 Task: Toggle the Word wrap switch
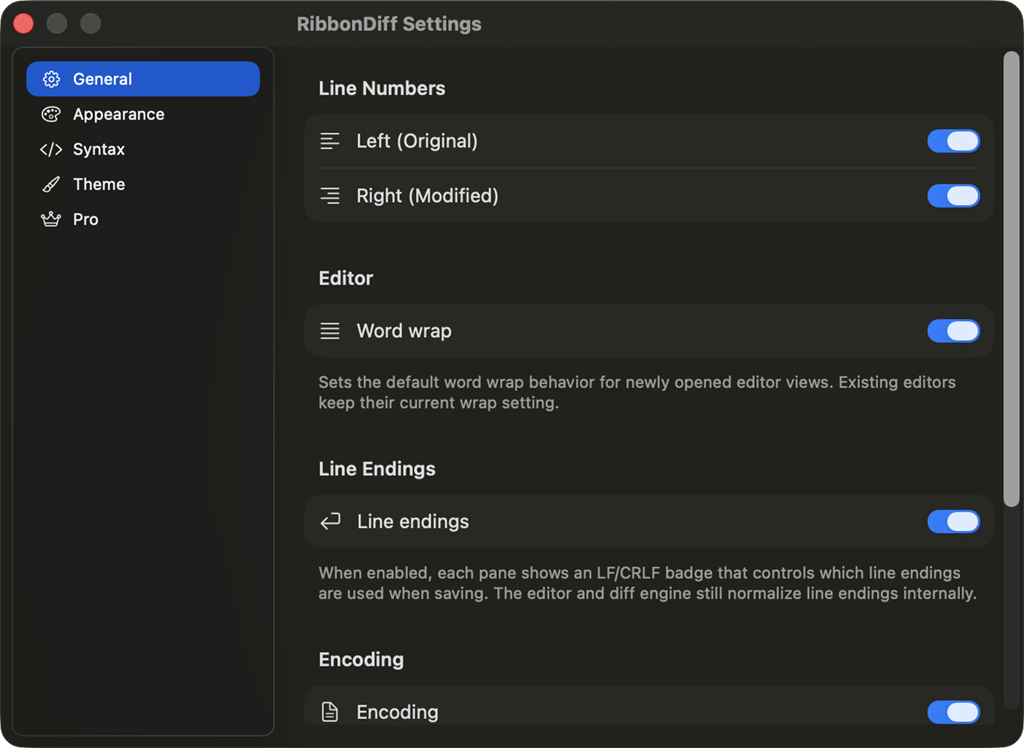[x=953, y=331]
